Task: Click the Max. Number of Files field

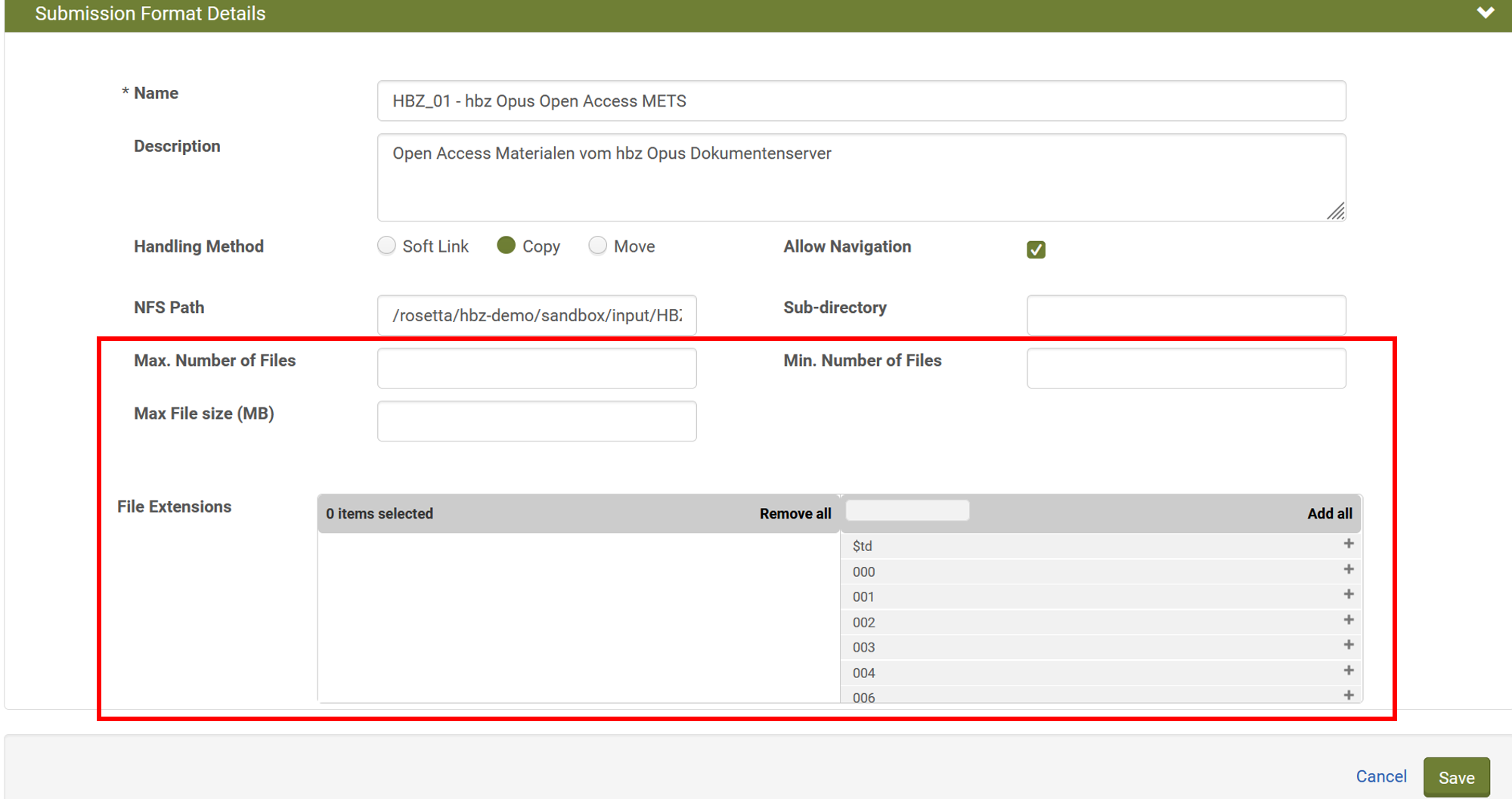Action: click(x=537, y=368)
